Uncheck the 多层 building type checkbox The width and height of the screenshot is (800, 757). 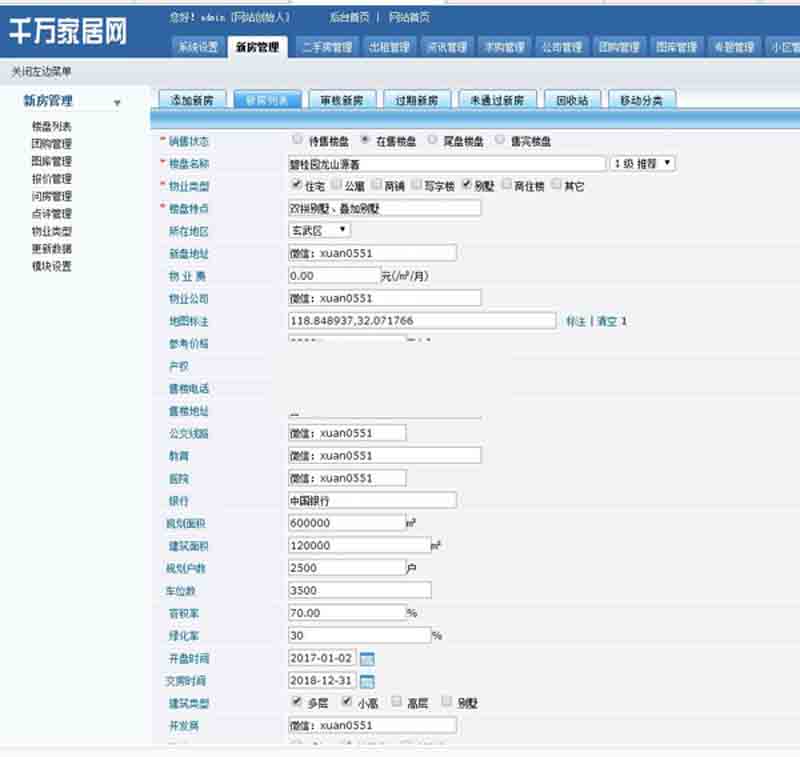point(297,702)
